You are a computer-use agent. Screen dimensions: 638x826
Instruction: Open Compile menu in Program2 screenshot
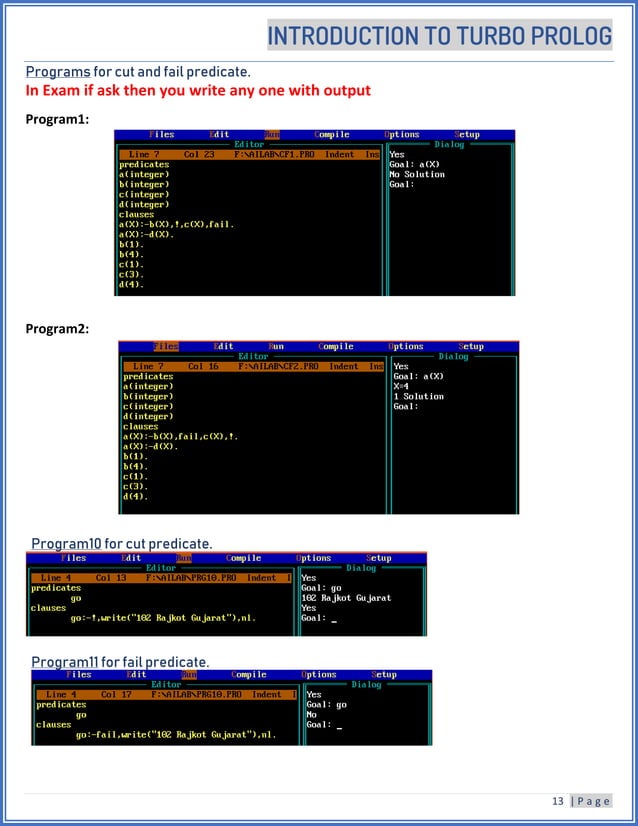tap(336, 346)
